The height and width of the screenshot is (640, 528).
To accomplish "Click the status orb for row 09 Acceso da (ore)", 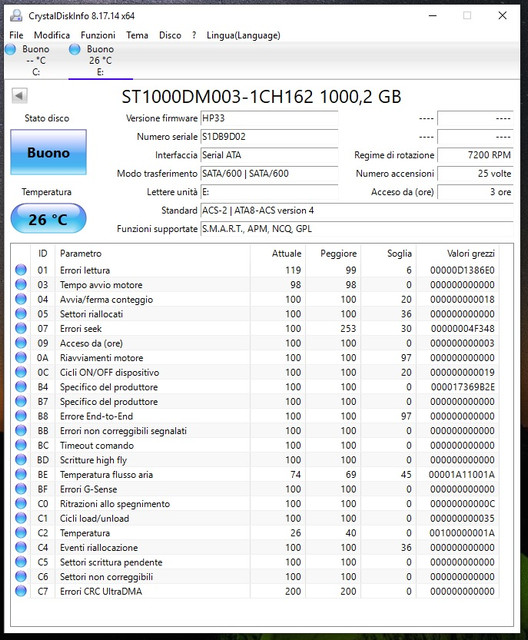I will pos(21,343).
